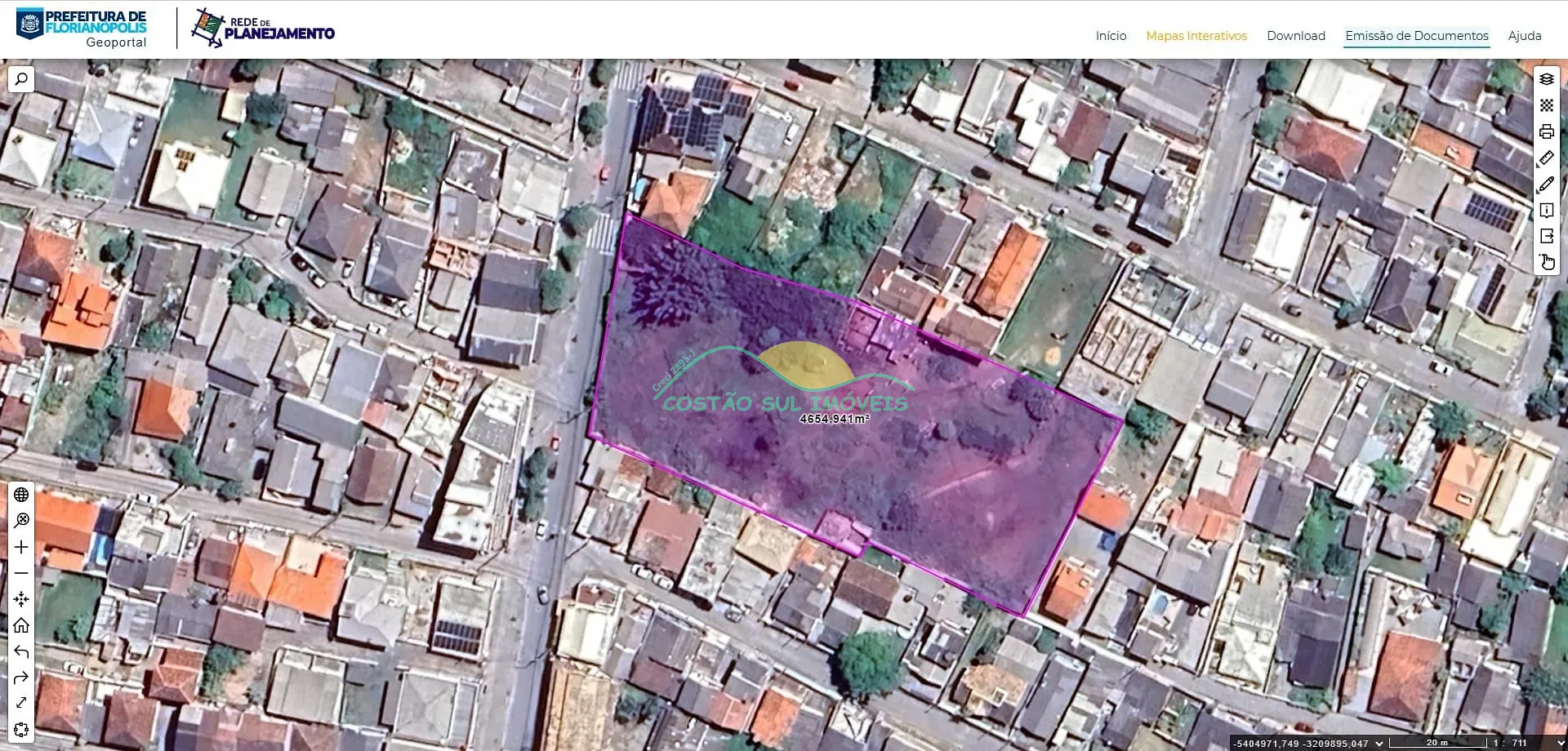Click the dashed selection frame icon
The image size is (1568, 751).
21,729
